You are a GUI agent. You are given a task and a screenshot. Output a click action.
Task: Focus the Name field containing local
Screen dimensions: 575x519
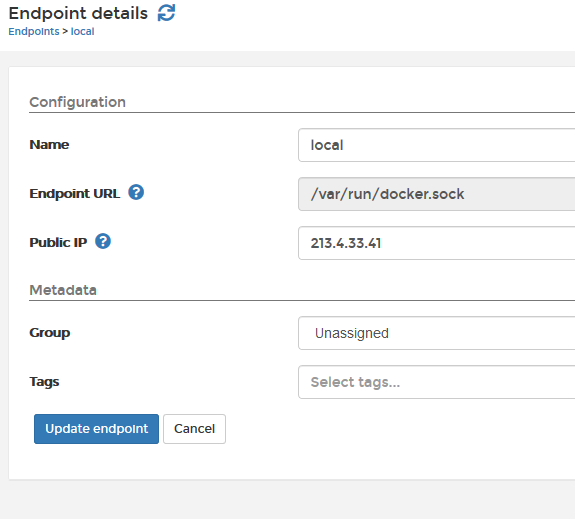coord(436,145)
